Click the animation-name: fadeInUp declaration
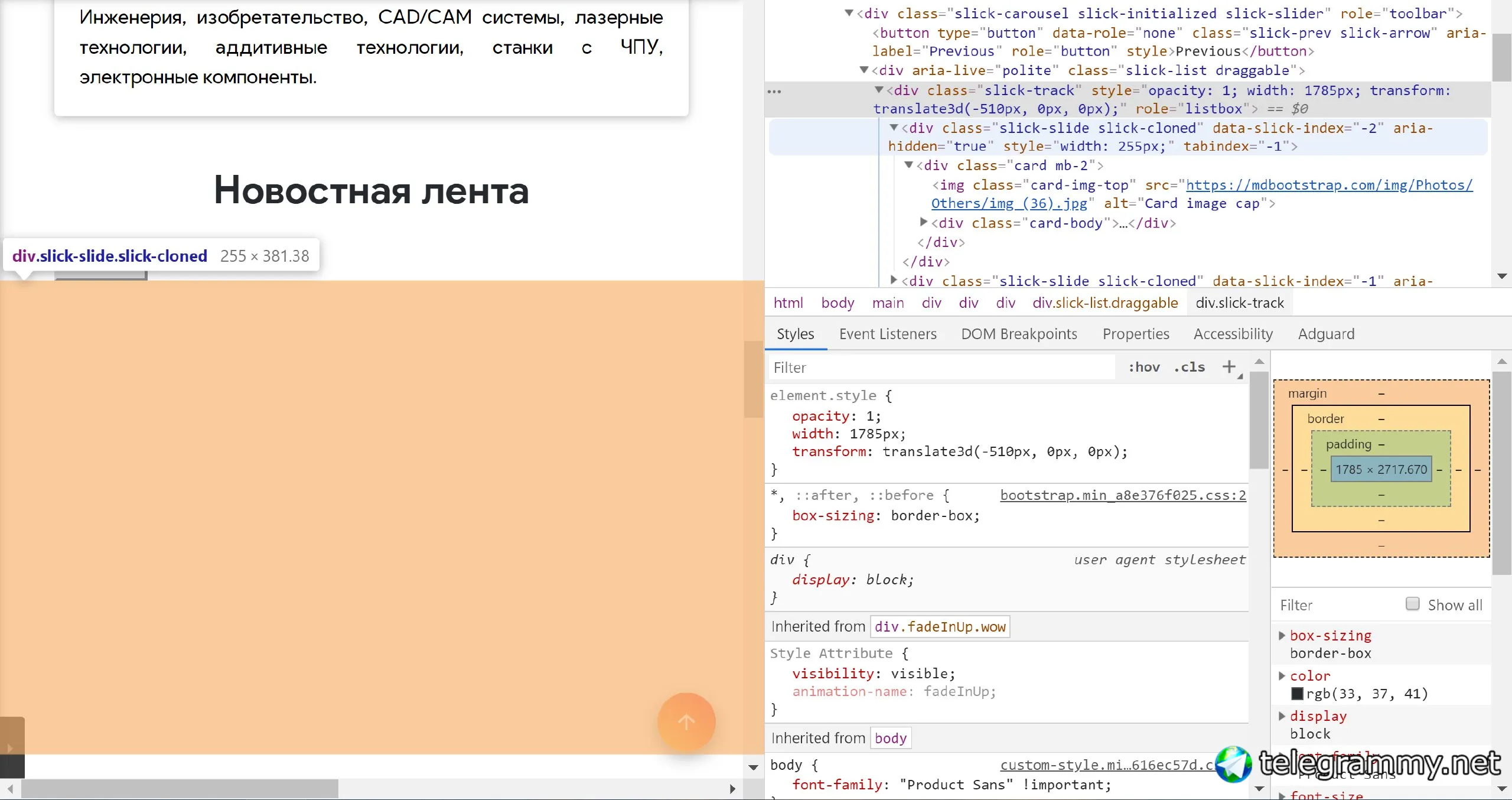The height and width of the screenshot is (800, 1512). tap(894, 691)
